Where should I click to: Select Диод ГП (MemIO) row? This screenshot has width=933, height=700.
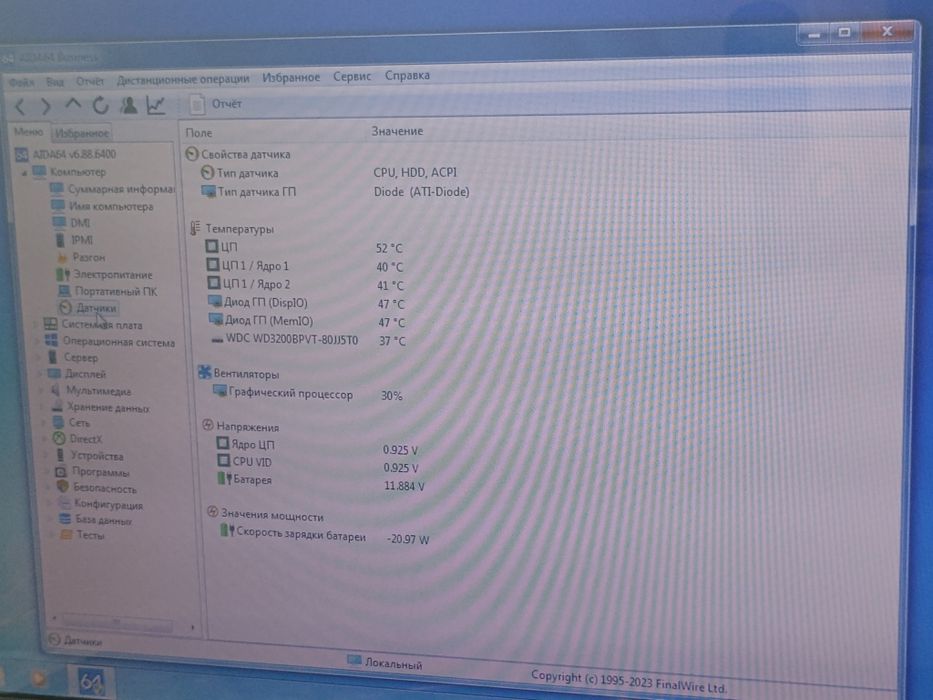pyautogui.click(x=261, y=321)
